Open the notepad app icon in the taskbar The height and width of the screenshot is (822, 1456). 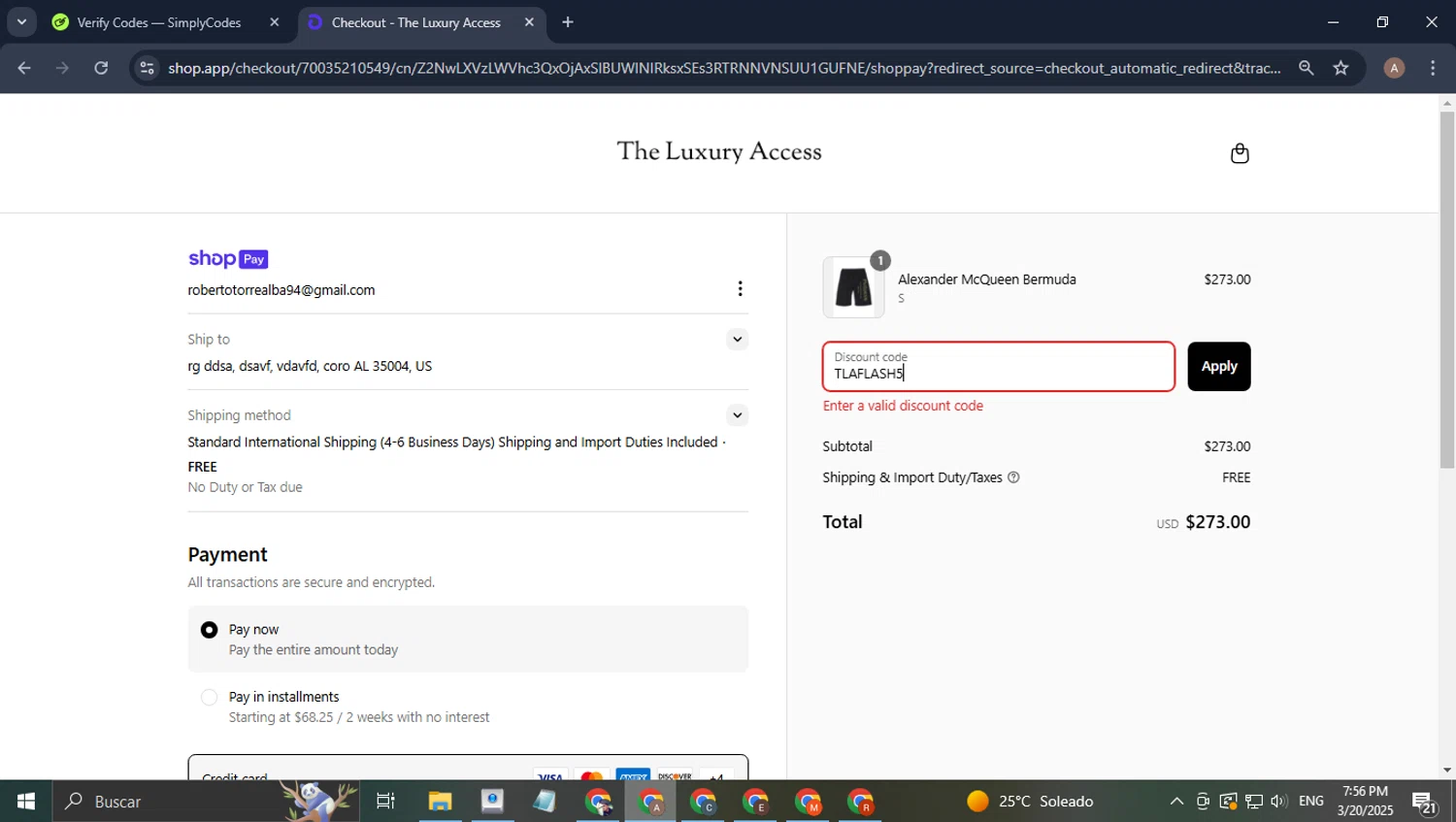pyautogui.click(x=545, y=802)
